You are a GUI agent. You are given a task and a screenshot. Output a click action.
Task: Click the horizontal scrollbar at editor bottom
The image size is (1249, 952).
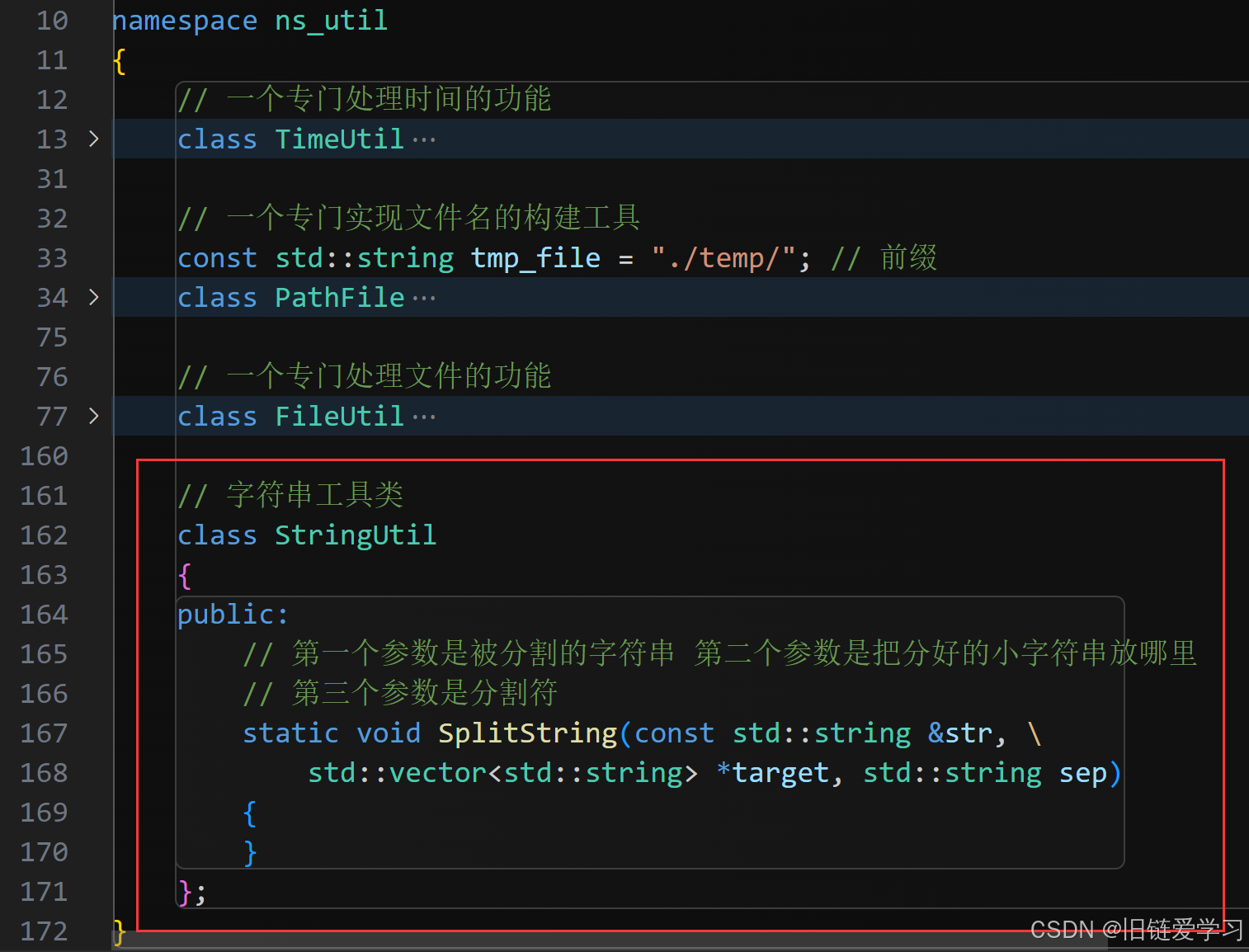pos(610,940)
